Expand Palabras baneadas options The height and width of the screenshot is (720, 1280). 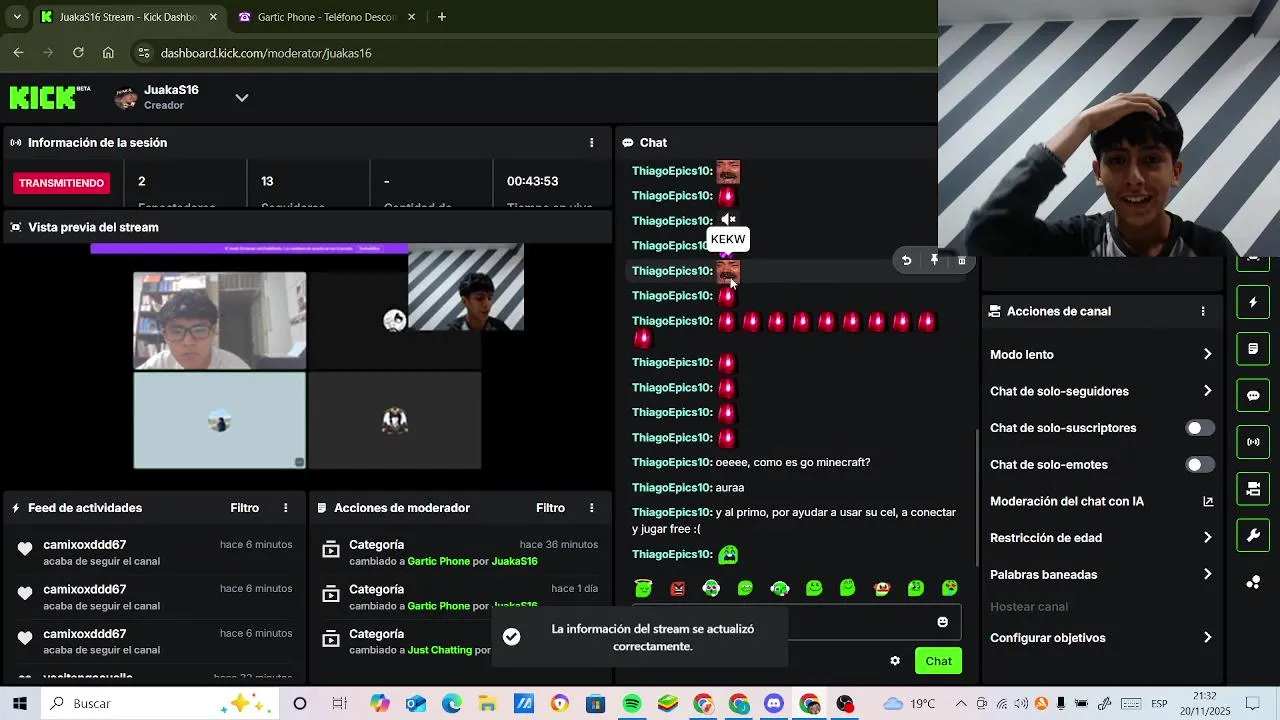click(1207, 575)
